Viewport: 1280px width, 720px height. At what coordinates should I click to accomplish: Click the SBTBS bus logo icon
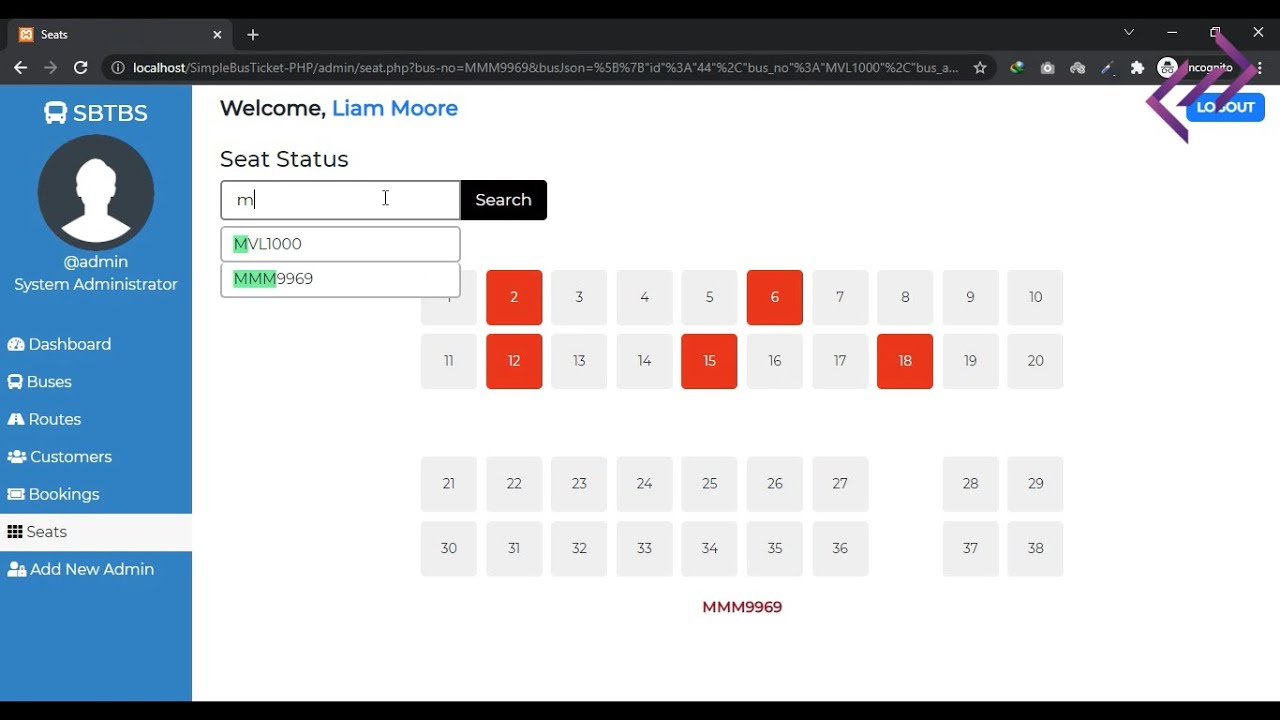click(x=56, y=113)
